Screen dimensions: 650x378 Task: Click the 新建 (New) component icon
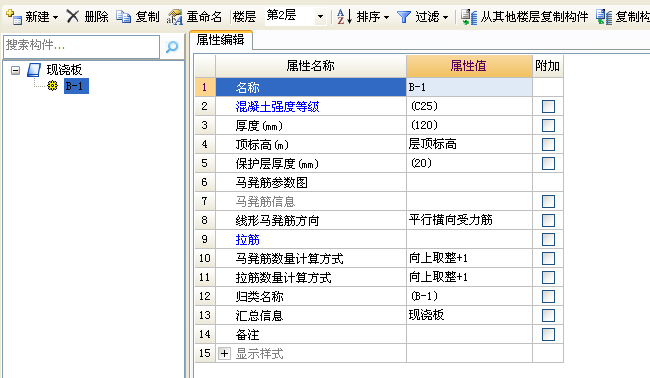14,17
